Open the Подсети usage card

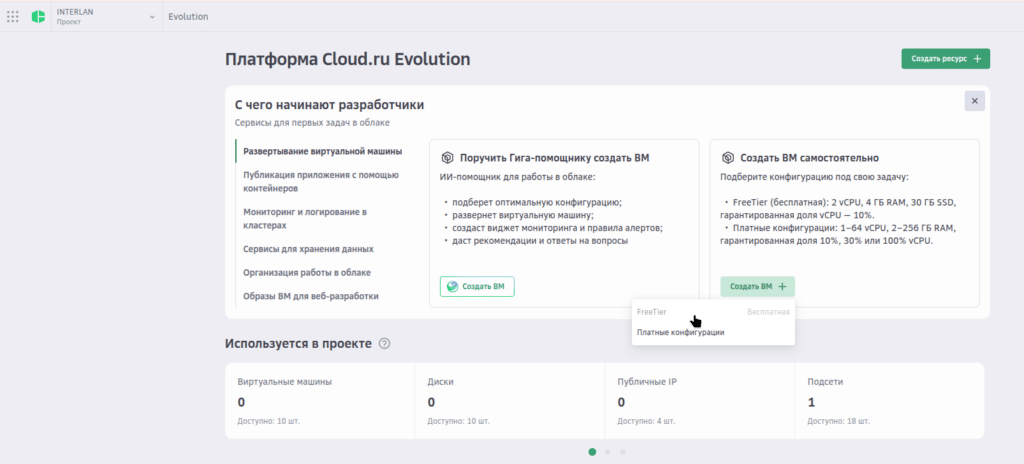(x=889, y=401)
